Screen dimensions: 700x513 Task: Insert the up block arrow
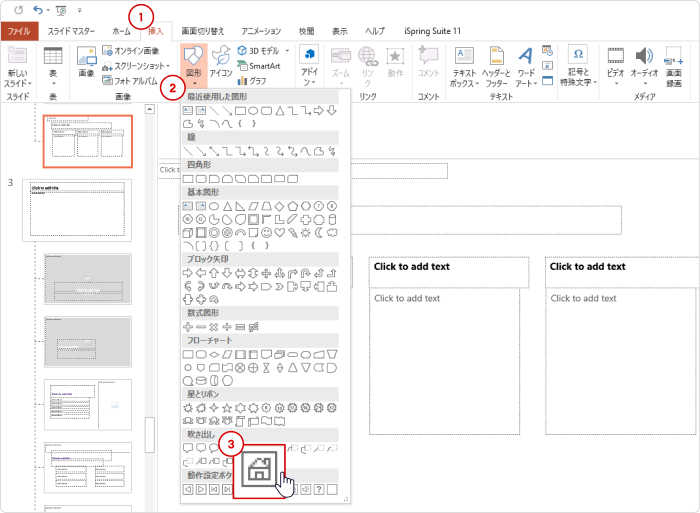coord(214,273)
